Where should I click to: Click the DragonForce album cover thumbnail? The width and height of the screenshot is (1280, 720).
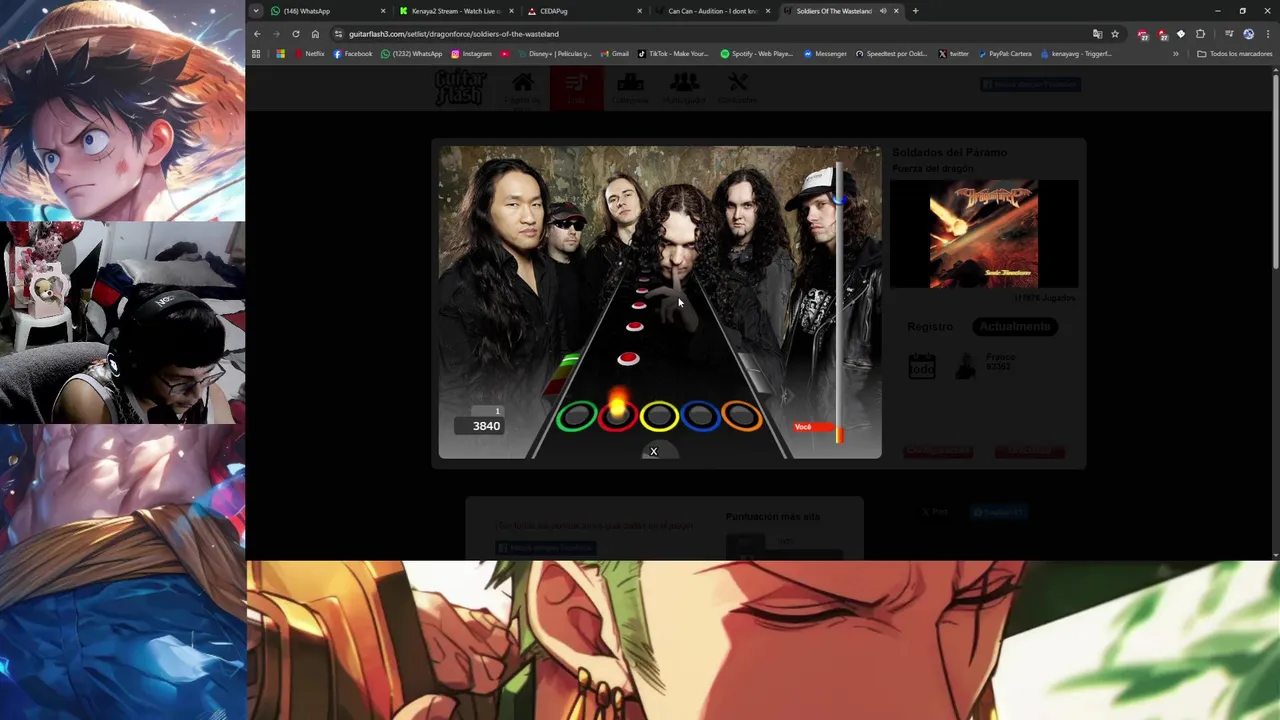pyautogui.click(x=984, y=234)
